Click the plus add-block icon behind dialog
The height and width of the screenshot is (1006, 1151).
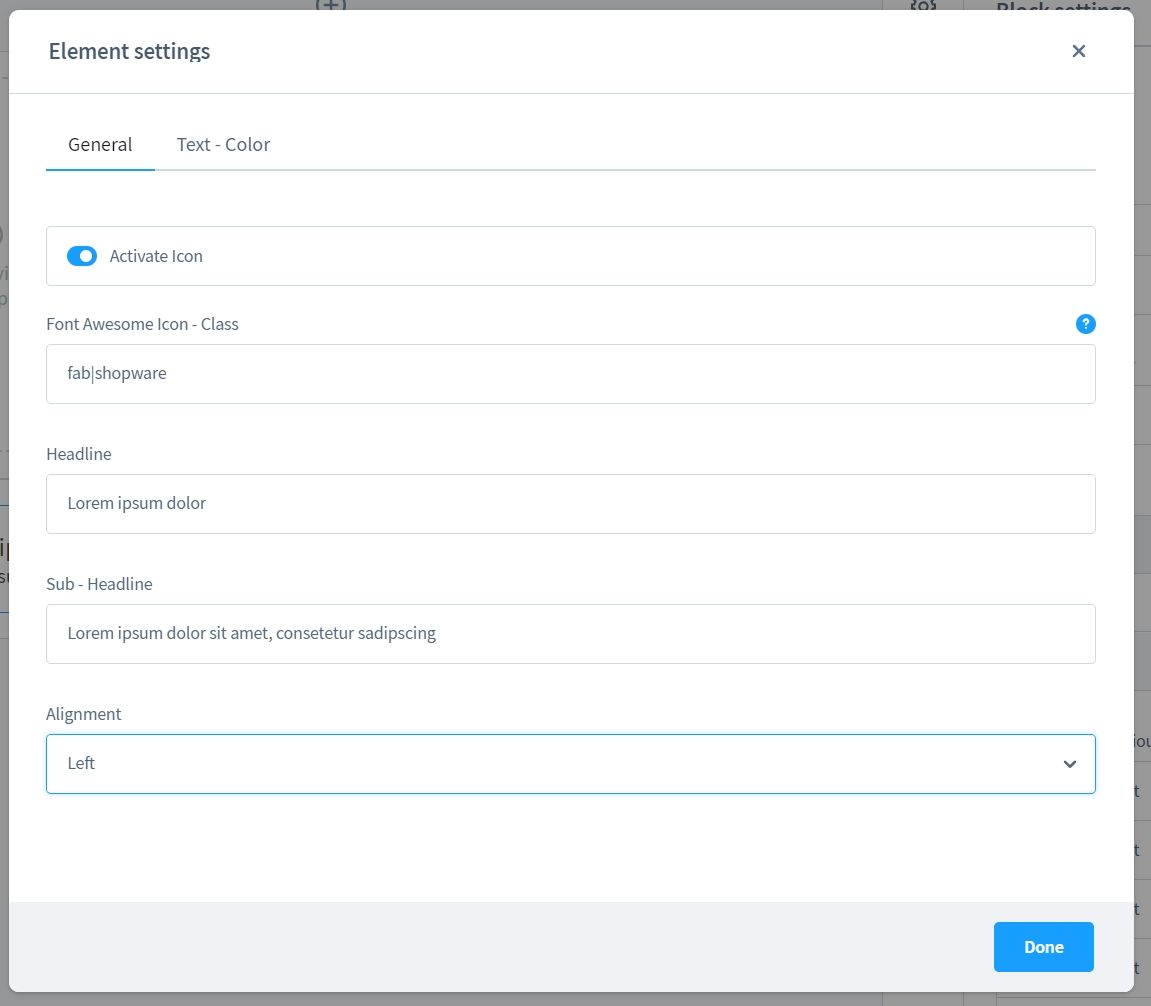click(x=331, y=4)
